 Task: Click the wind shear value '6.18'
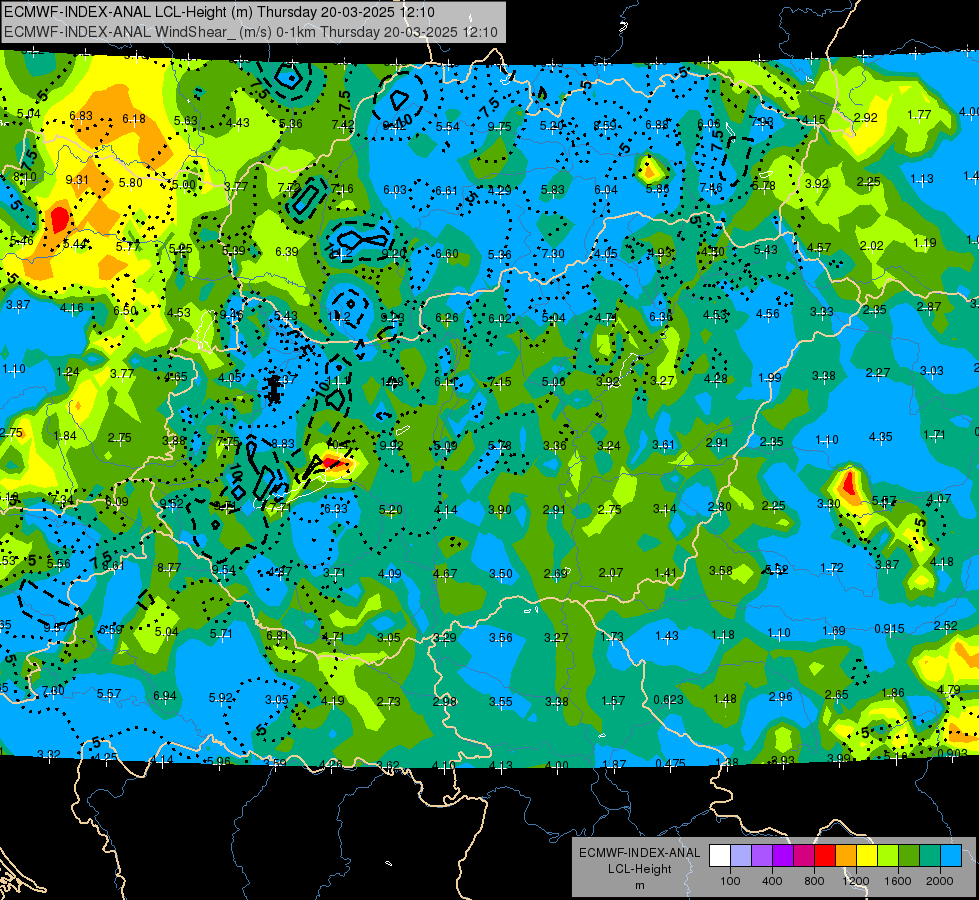pyautogui.click(x=134, y=119)
